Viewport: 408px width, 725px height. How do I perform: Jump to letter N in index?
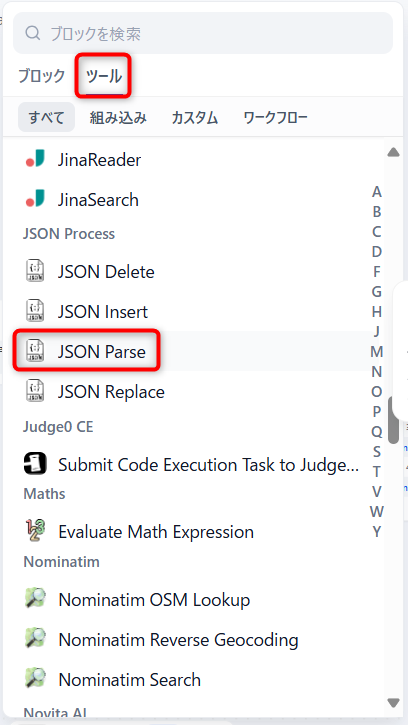(x=377, y=371)
